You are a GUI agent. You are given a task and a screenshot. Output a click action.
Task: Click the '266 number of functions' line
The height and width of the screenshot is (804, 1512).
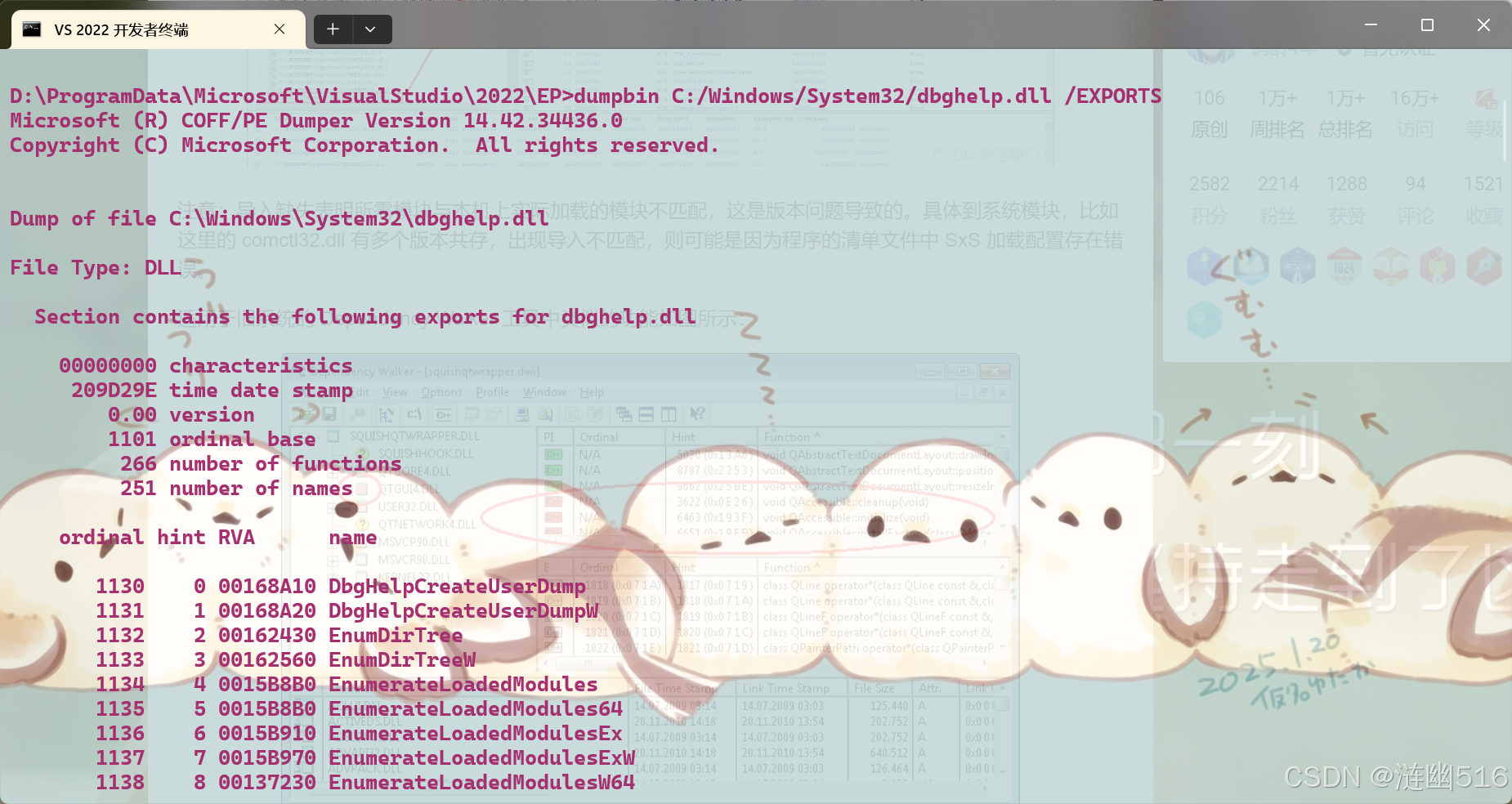[261, 464]
